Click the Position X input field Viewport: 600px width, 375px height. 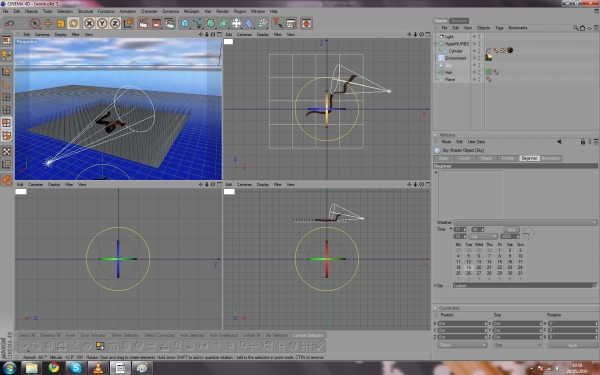pos(462,324)
